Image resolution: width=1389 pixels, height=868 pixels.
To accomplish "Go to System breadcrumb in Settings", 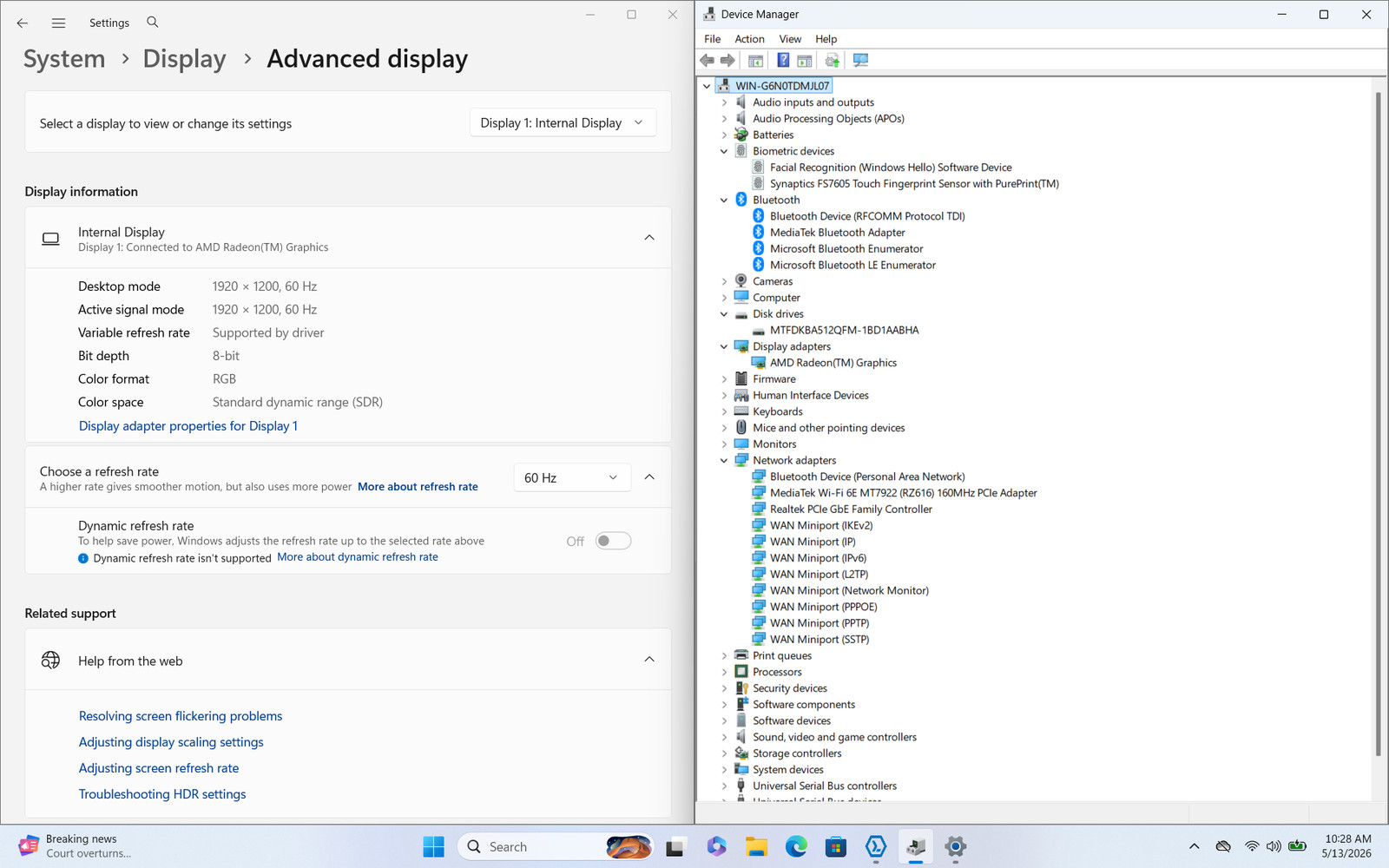I will (x=64, y=59).
